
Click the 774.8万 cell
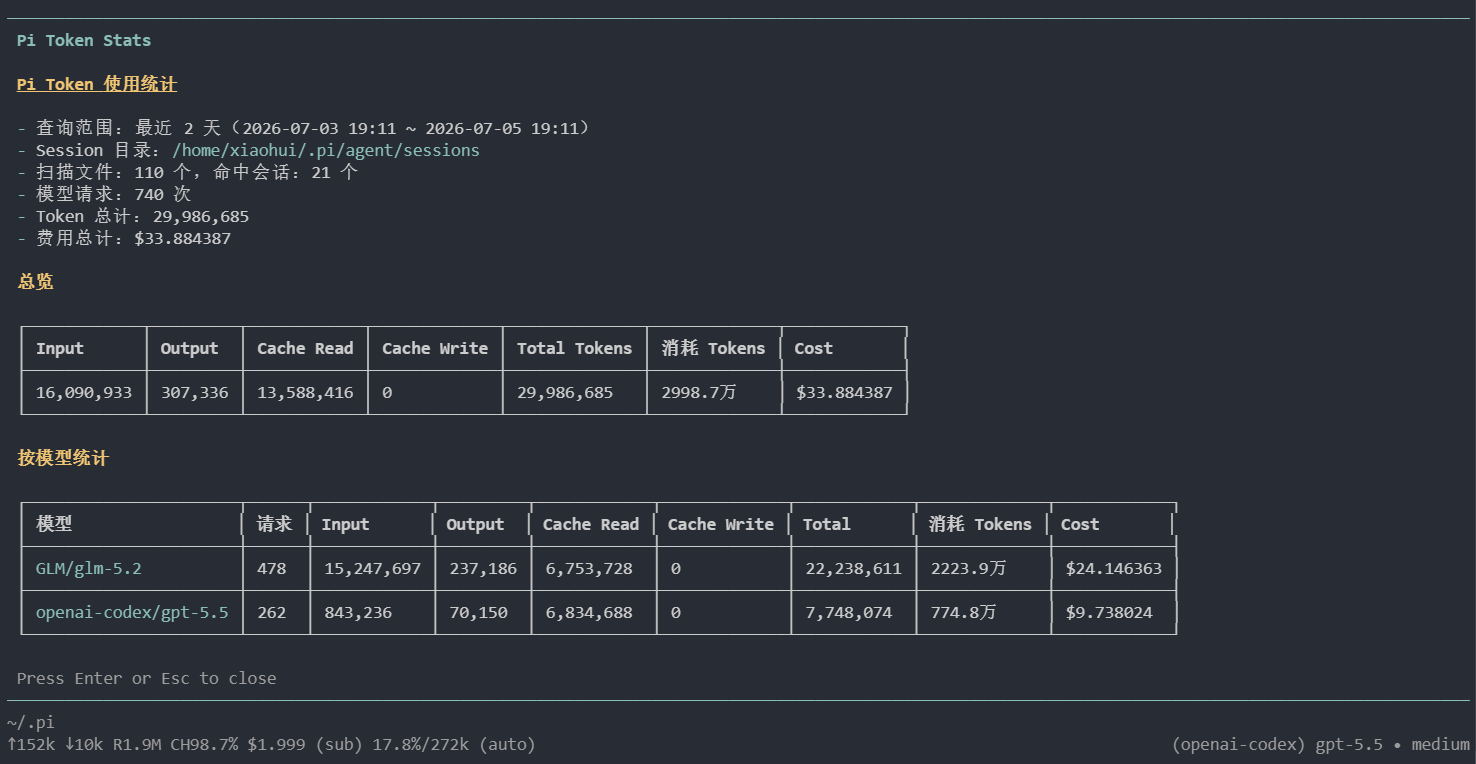(963, 613)
